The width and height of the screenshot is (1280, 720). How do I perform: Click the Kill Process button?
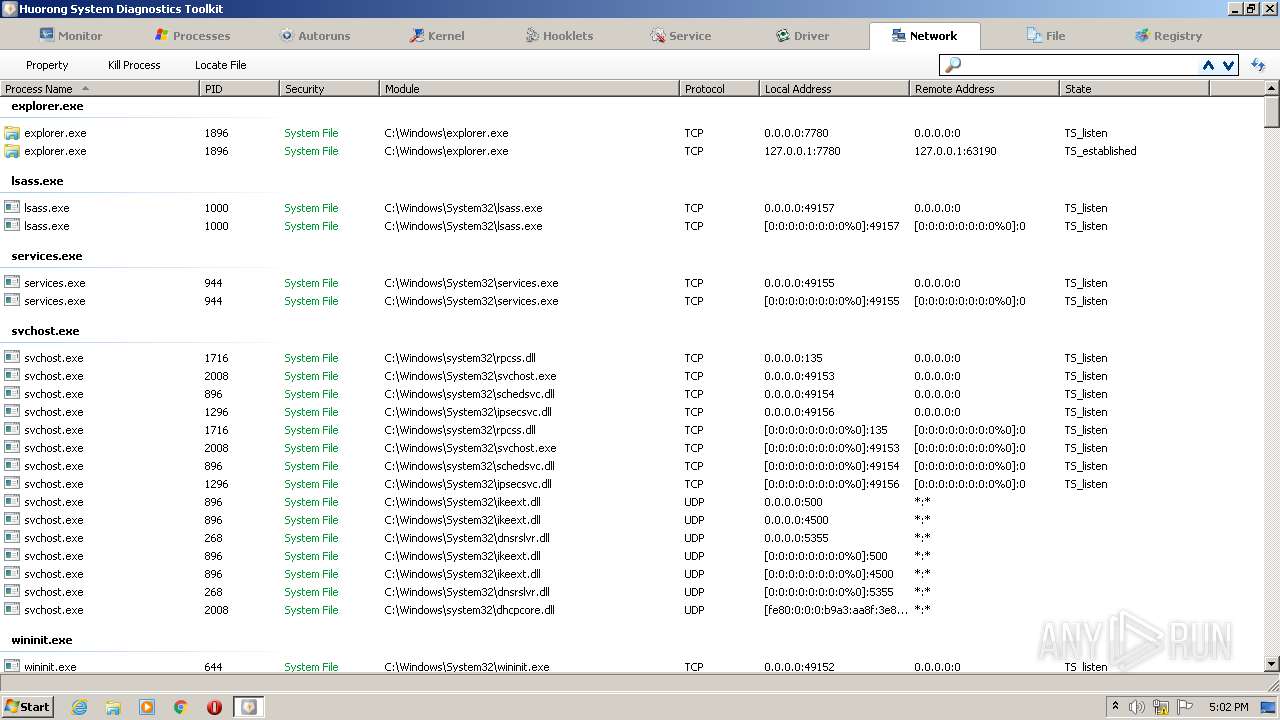pyautogui.click(x=134, y=65)
